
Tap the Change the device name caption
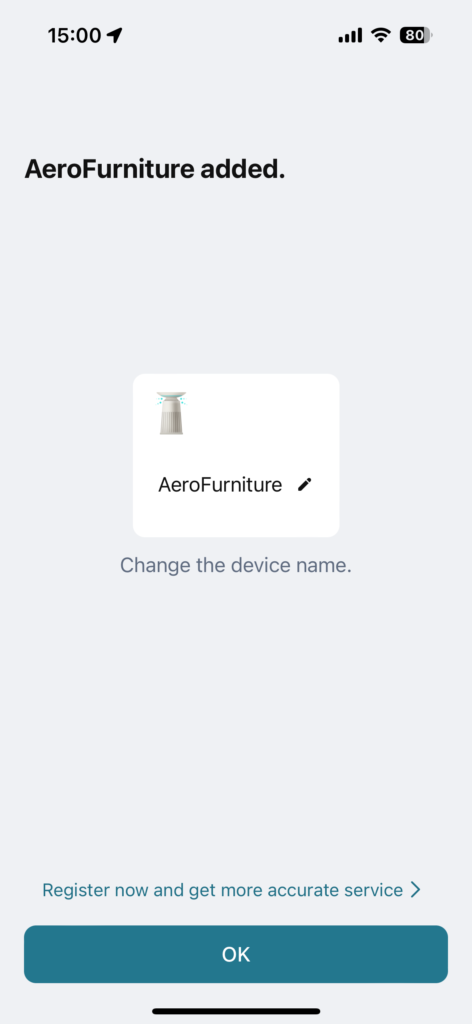tap(236, 565)
